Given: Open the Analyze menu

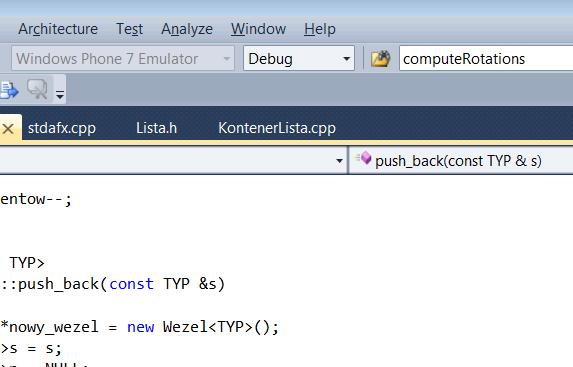Looking at the screenshot, I should (187, 29).
